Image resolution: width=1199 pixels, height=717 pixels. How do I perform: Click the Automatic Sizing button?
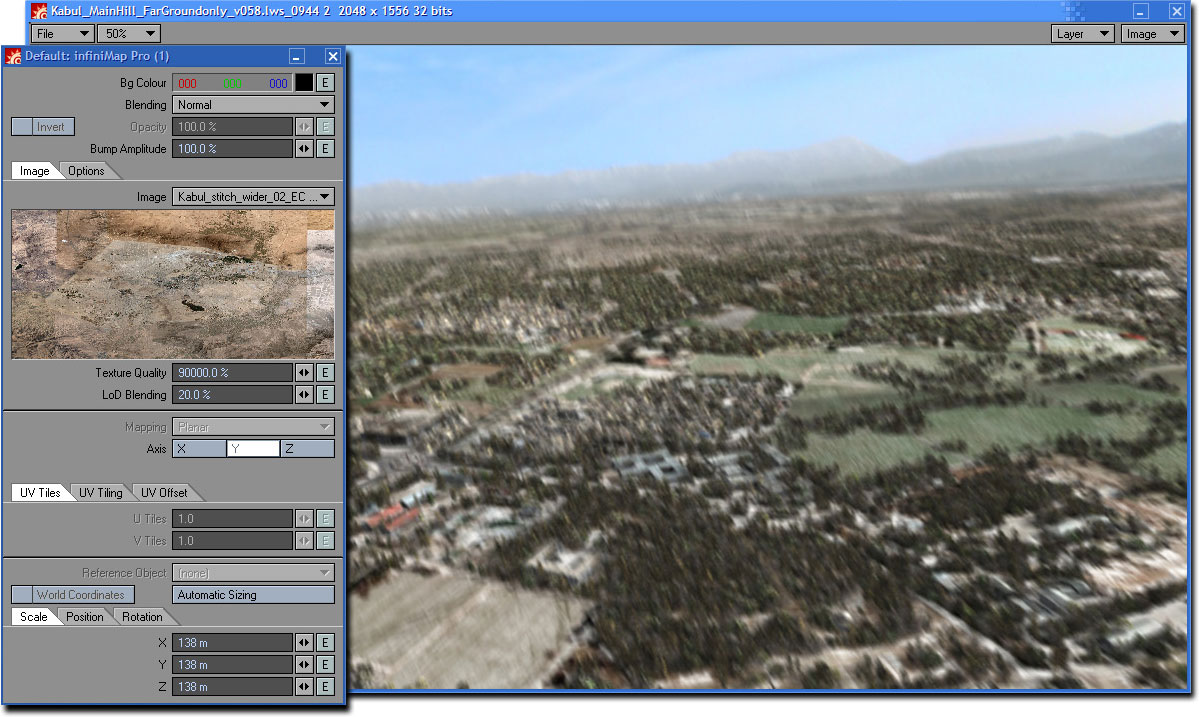[x=253, y=595]
